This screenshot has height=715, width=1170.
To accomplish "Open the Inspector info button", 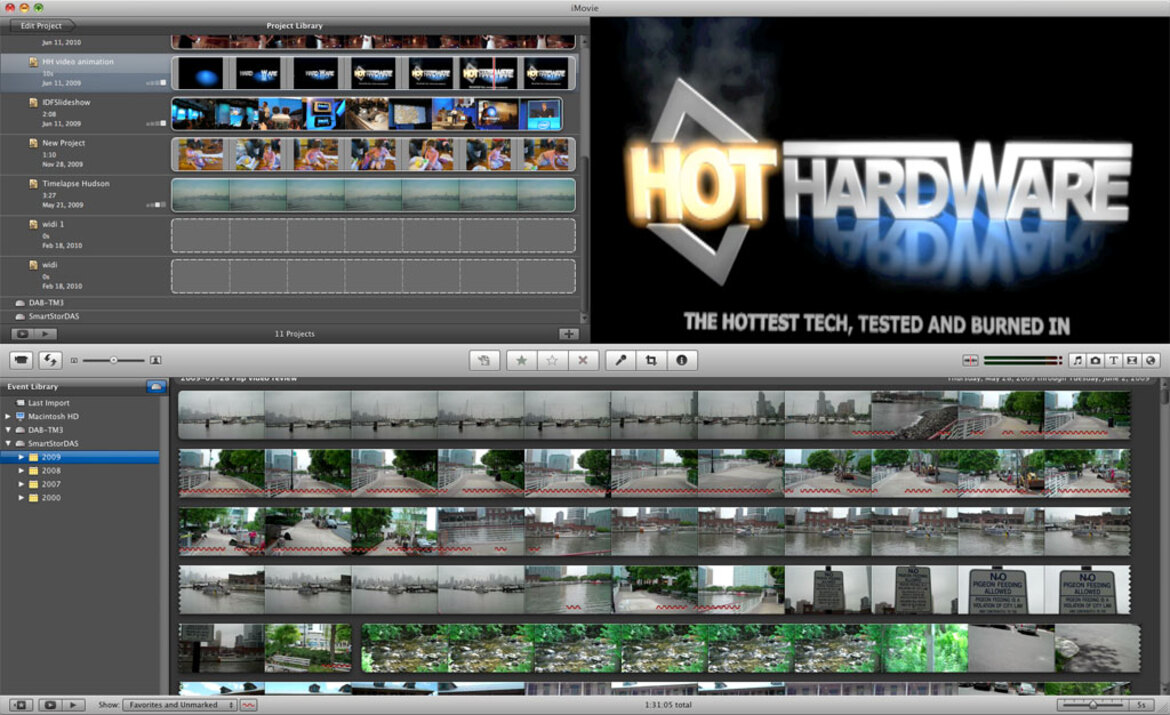I will pyautogui.click(x=681, y=360).
